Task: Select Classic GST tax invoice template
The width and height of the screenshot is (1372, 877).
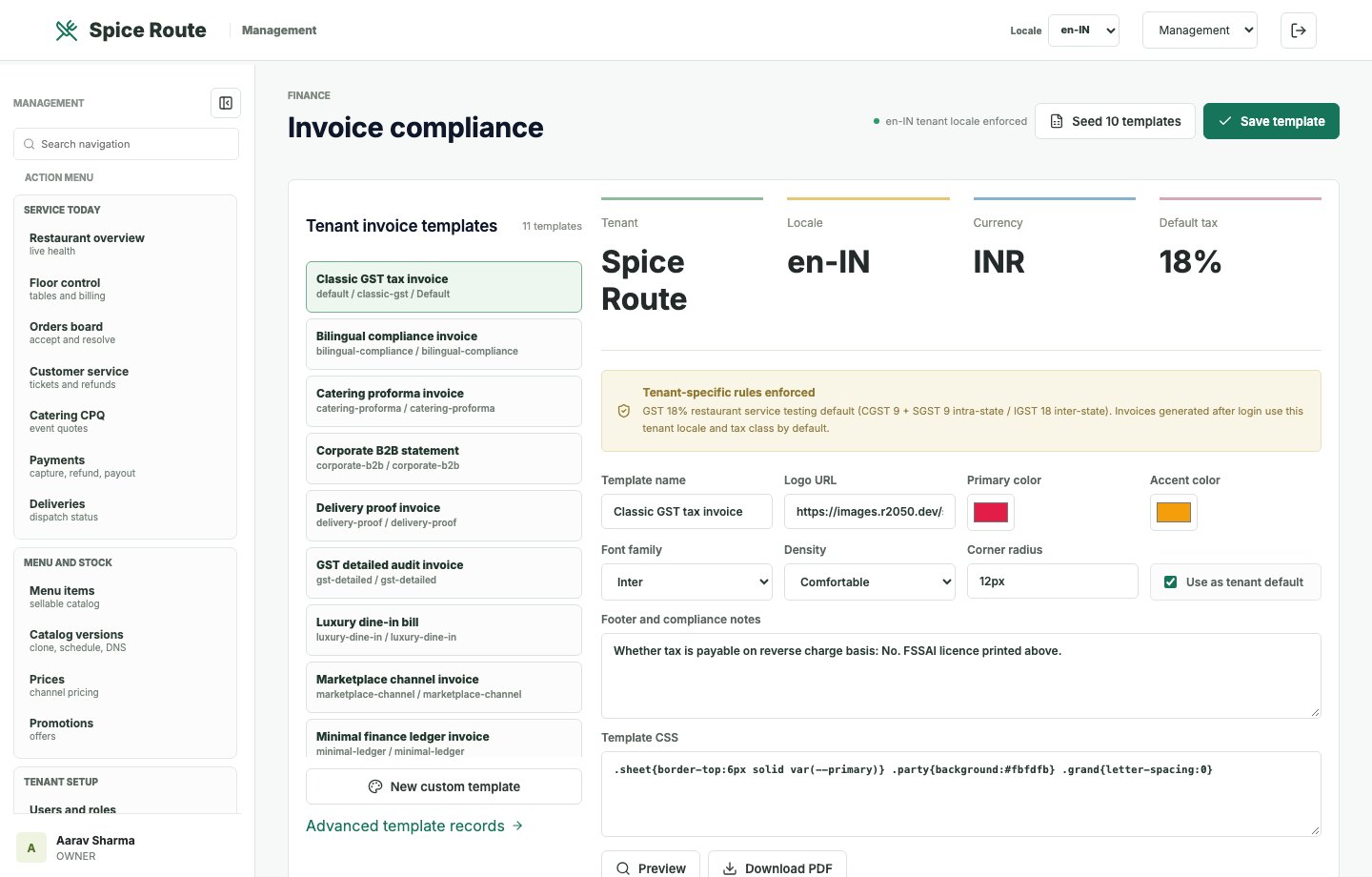Action: [444, 287]
